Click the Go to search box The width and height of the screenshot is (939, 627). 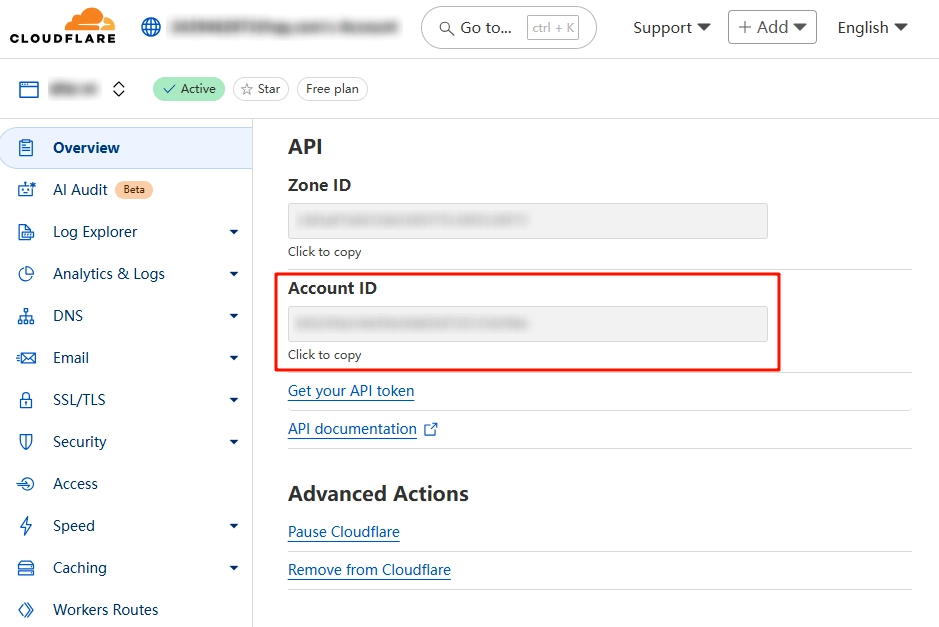pos(508,28)
